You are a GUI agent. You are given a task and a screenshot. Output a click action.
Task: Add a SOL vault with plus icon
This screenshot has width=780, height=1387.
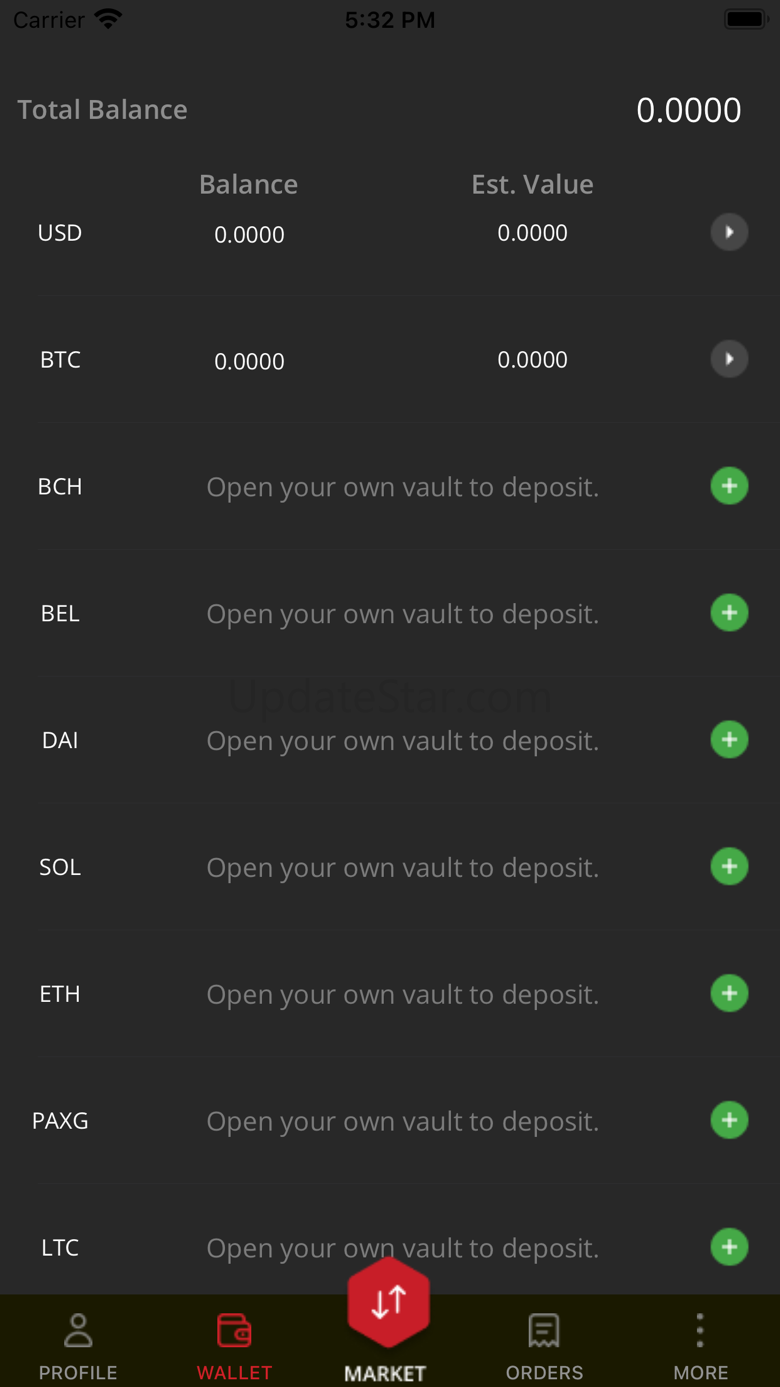(x=729, y=867)
